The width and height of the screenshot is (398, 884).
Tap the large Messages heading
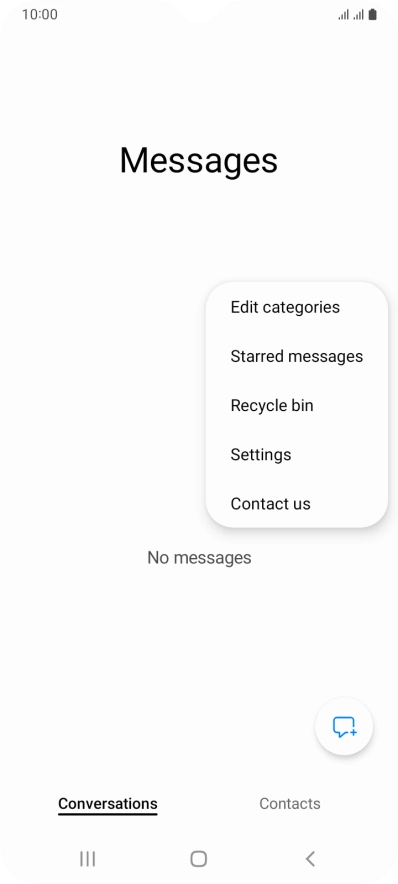pos(198,161)
